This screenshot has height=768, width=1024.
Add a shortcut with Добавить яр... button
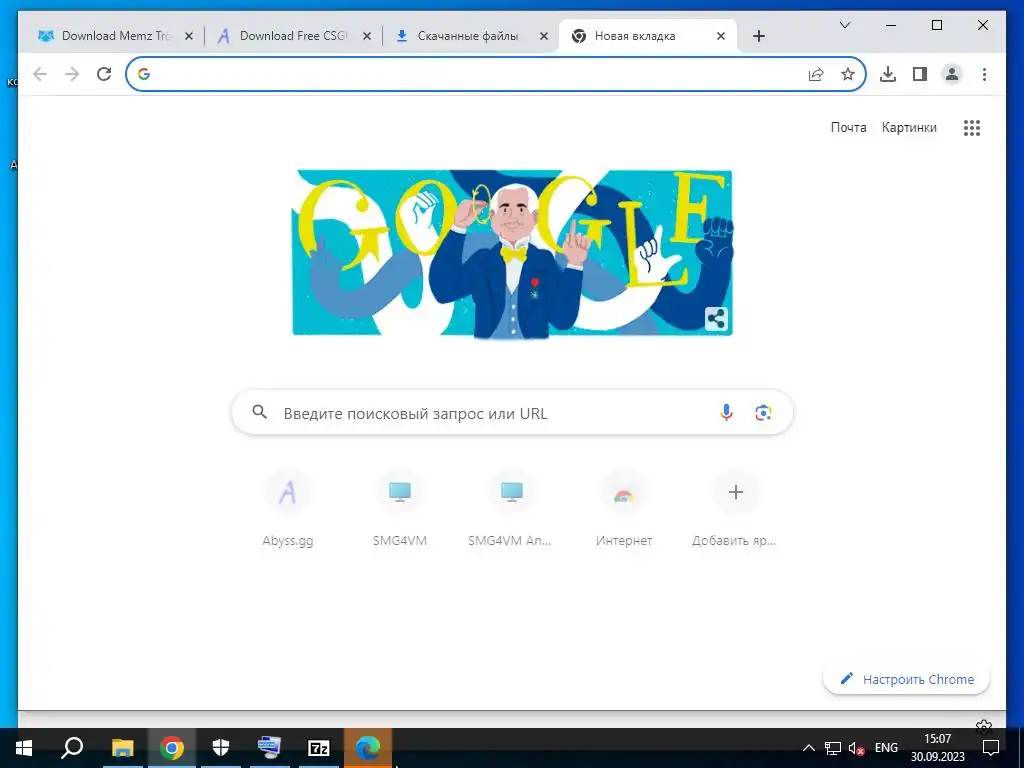[x=735, y=508]
